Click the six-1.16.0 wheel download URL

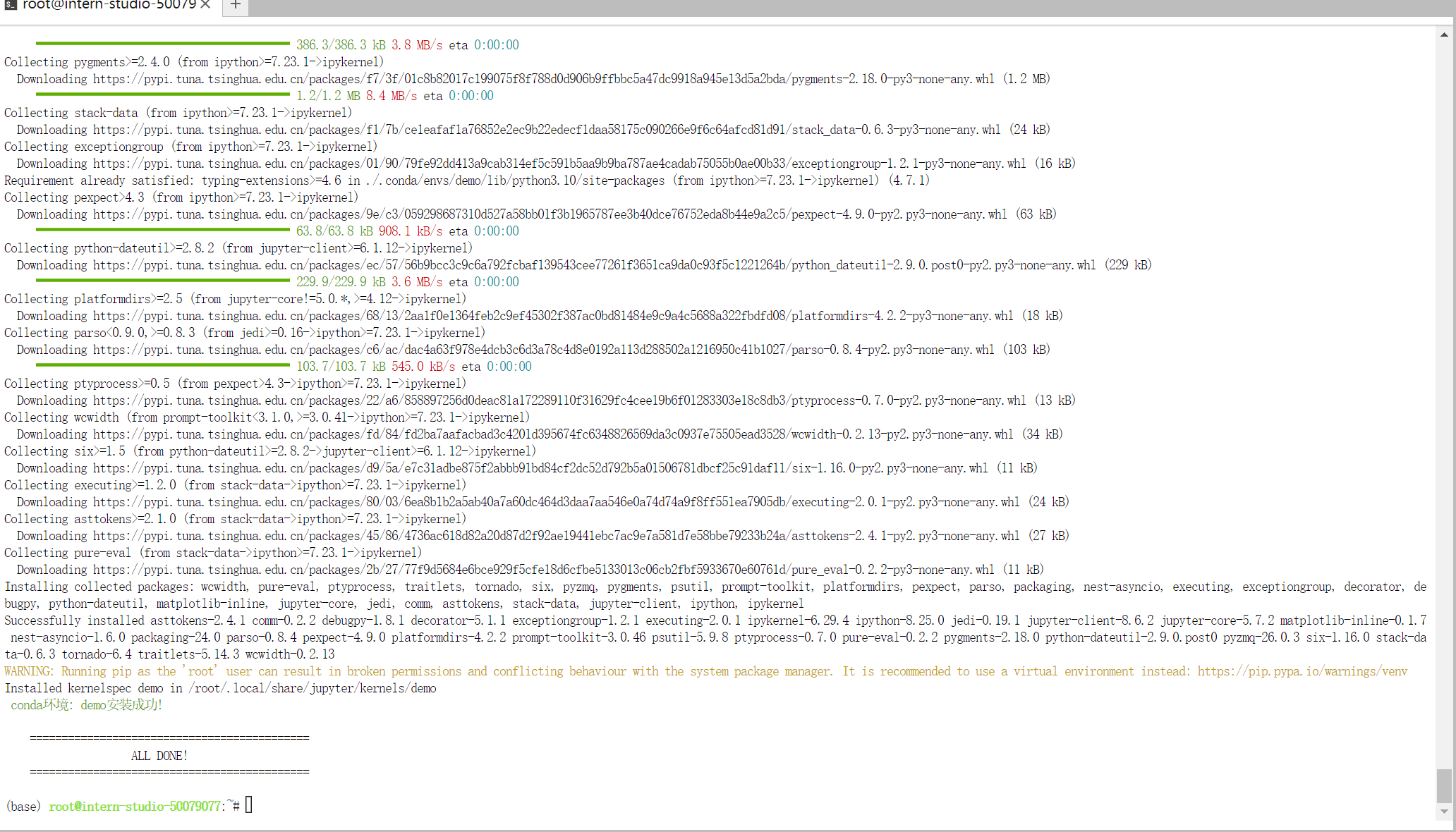tap(540, 468)
